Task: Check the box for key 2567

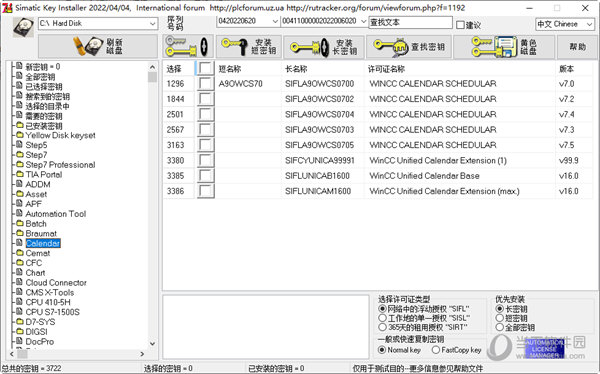Action: [205, 129]
